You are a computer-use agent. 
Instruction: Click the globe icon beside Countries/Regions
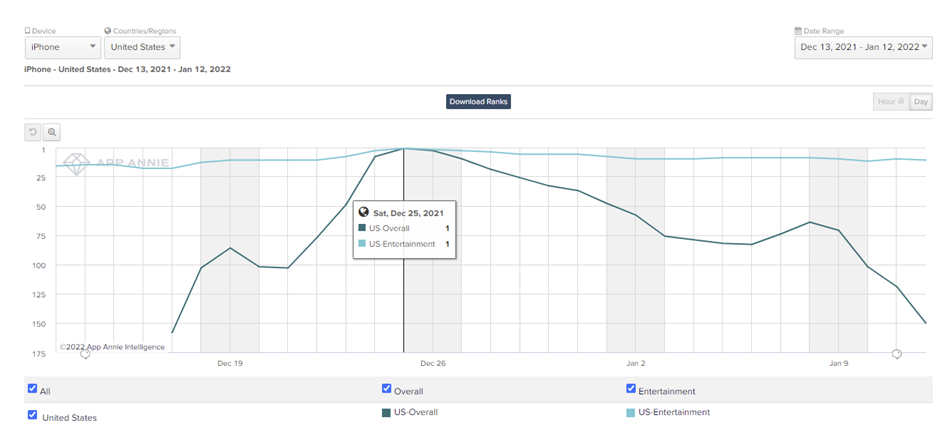[108, 31]
